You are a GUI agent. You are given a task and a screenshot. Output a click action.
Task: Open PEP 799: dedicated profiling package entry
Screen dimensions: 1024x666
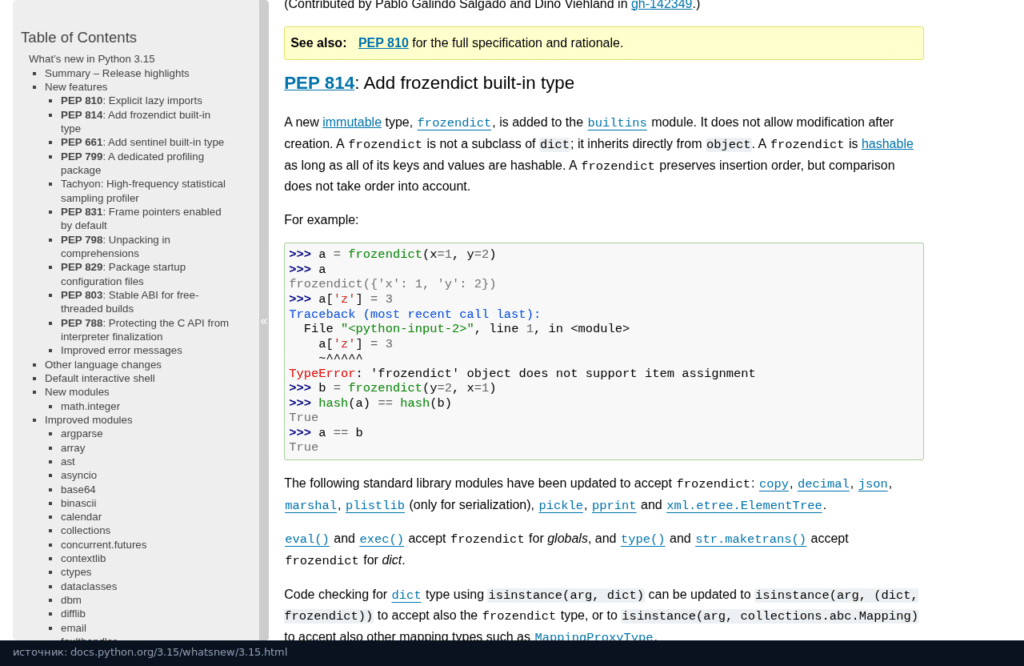132,163
